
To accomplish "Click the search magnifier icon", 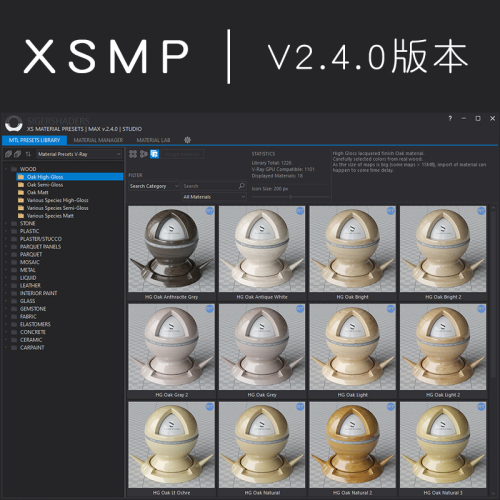I will [x=242, y=186].
